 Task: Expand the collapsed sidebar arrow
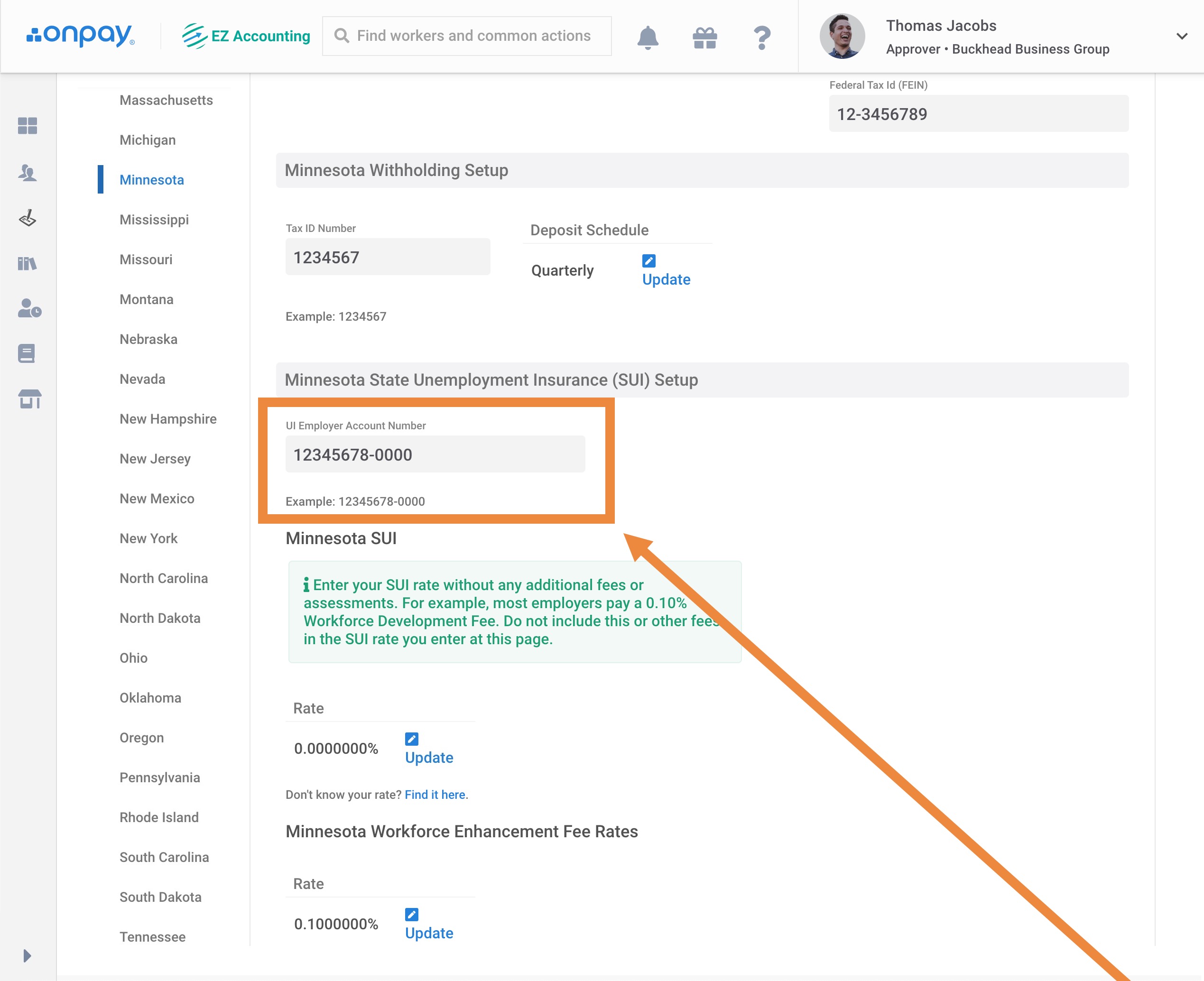point(27,955)
